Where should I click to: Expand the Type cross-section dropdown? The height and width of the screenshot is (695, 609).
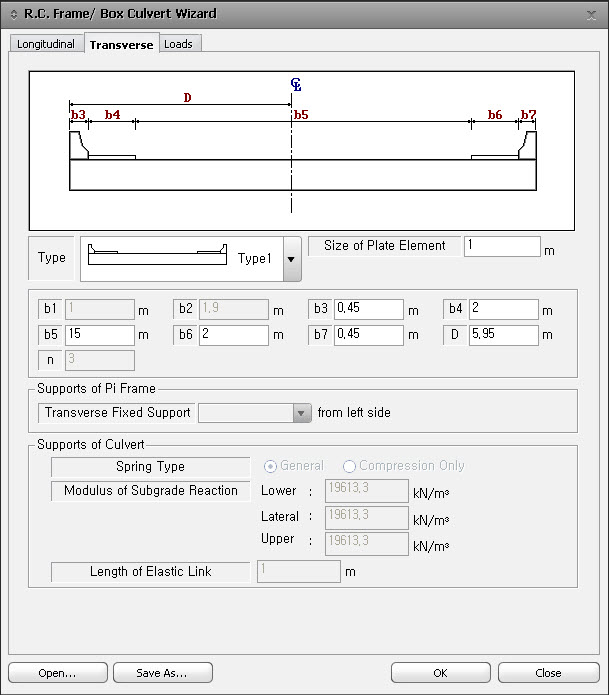point(292,259)
